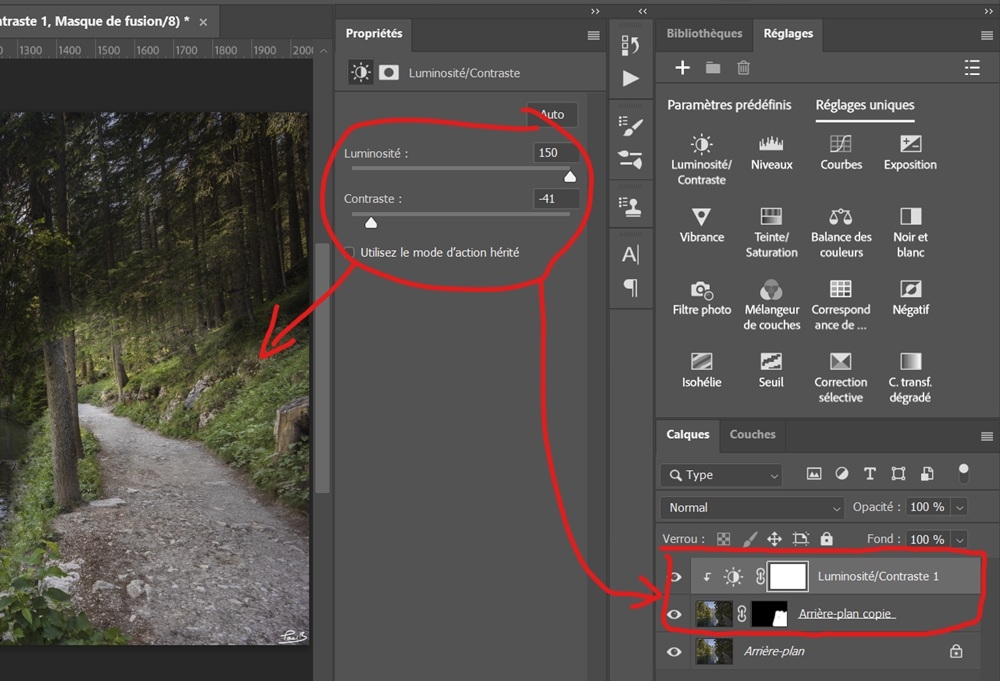This screenshot has width=1000, height=681.
Task: Open the Actions panel play icon
Action: click(x=630, y=78)
